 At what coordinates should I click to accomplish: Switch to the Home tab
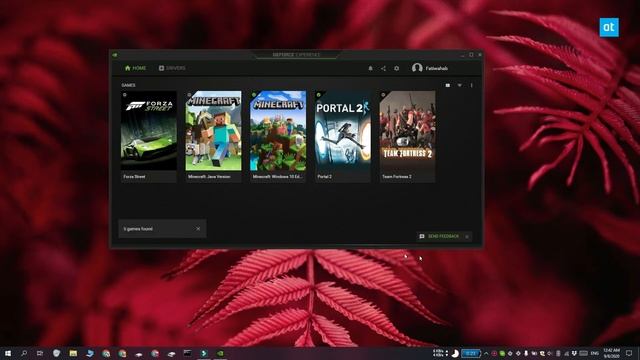[135, 68]
